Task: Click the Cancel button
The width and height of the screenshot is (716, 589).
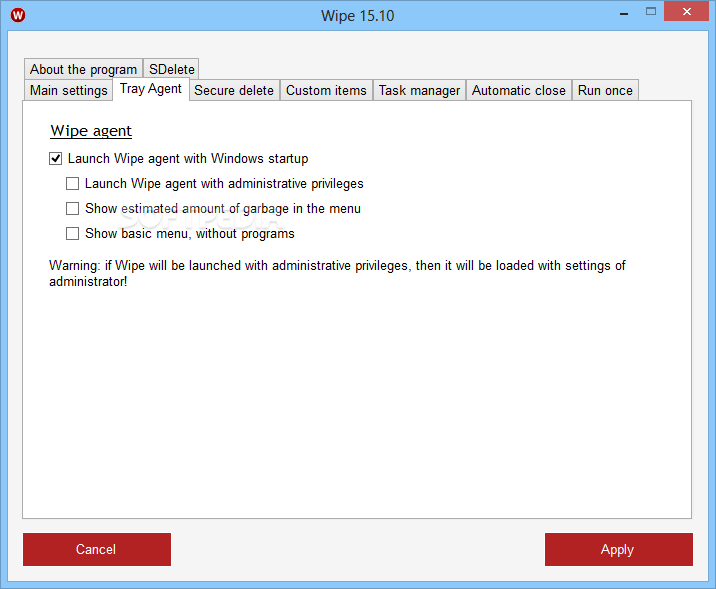Action: pos(97,549)
